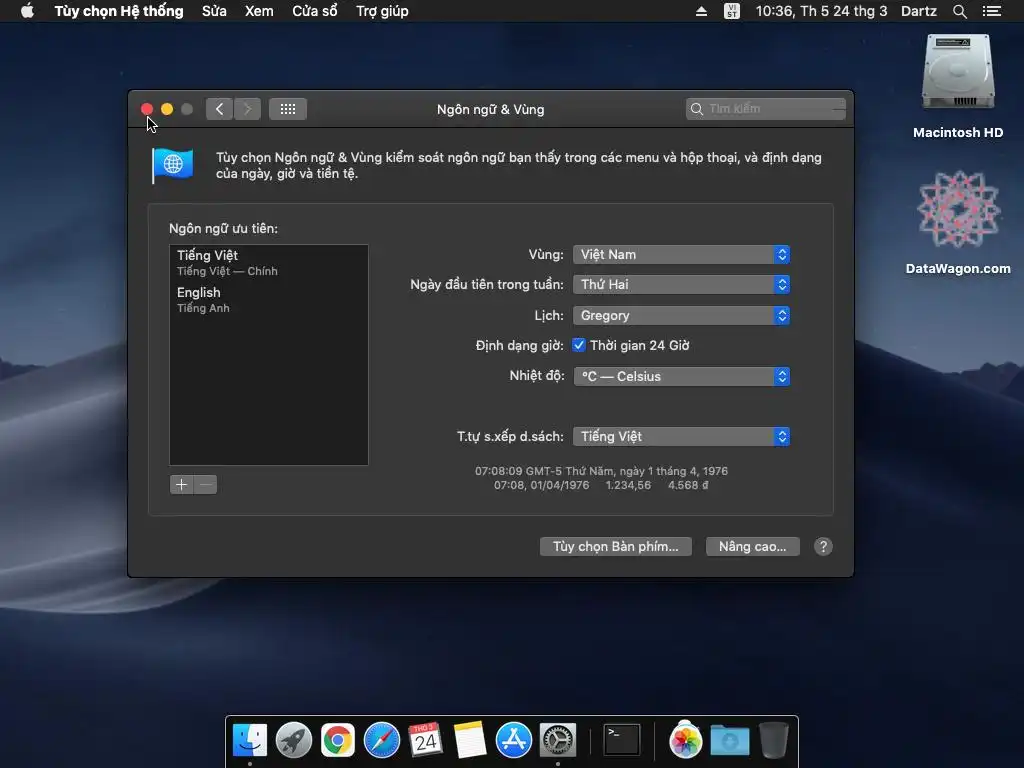Click Tùy chọn Bàn phím button
This screenshot has width=1024, height=768.
615,547
